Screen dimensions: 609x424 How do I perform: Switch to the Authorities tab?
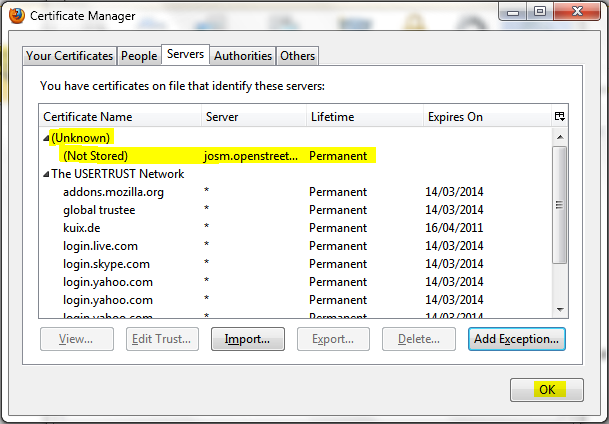click(x=242, y=56)
